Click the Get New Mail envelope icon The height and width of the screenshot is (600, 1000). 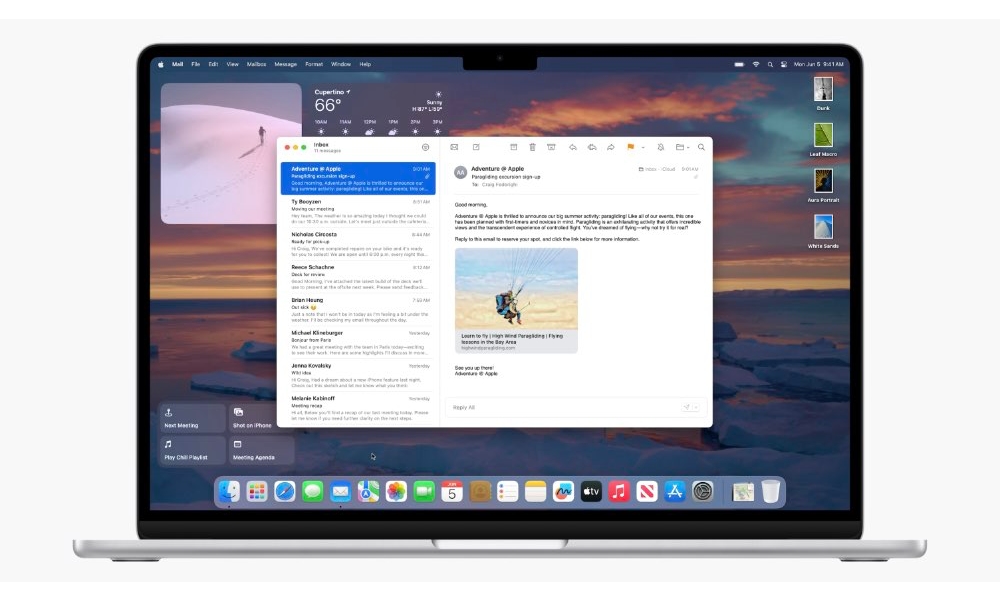point(454,147)
